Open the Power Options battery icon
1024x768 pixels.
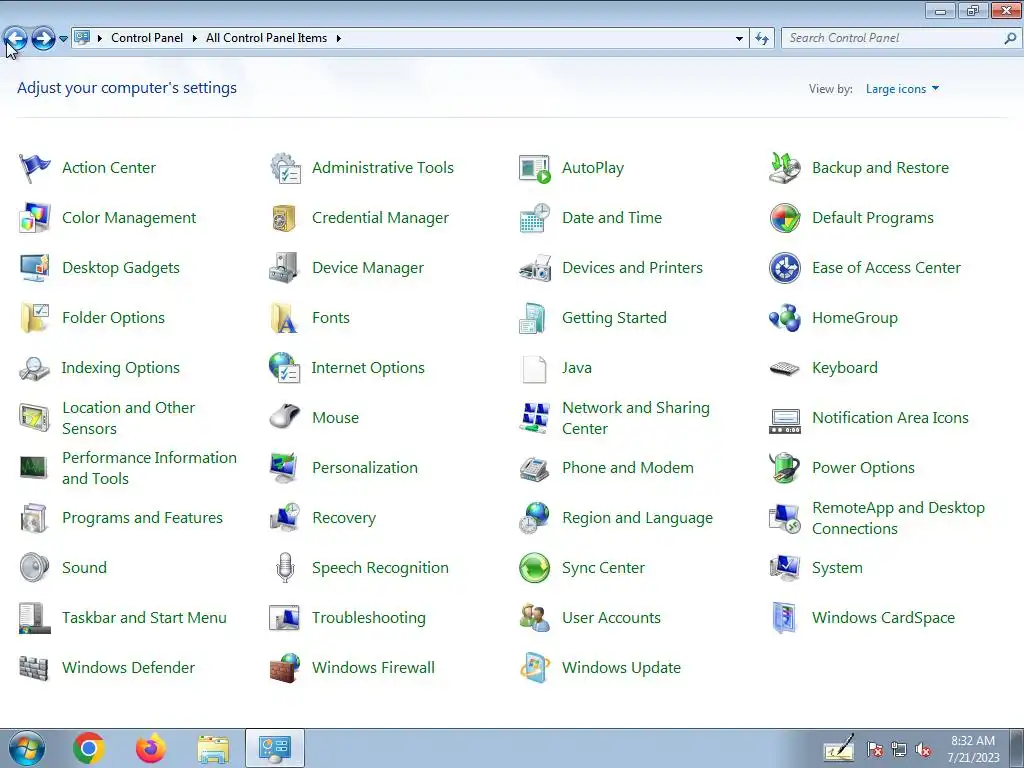(x=784, y=468)
